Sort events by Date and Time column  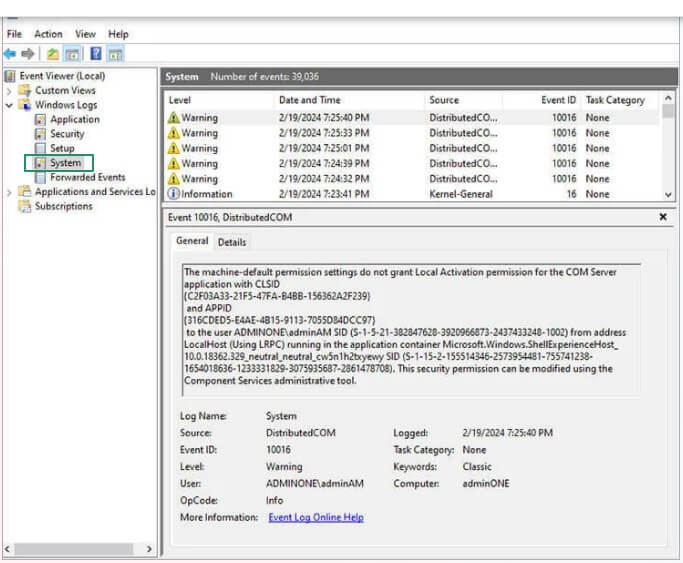(x=309, y=100)
